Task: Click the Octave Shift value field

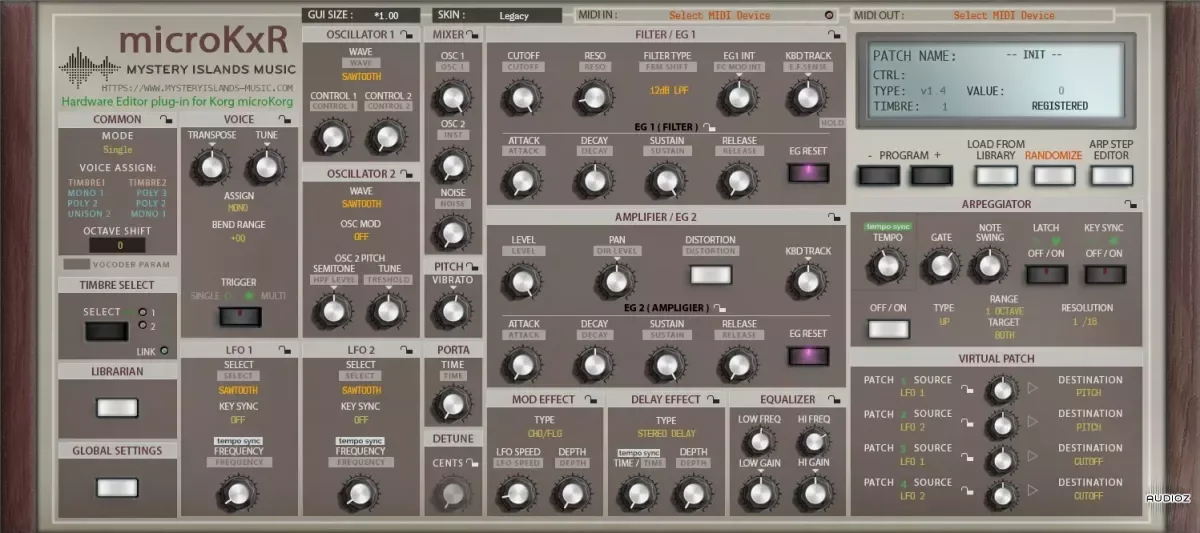Action: pos(117,245)
